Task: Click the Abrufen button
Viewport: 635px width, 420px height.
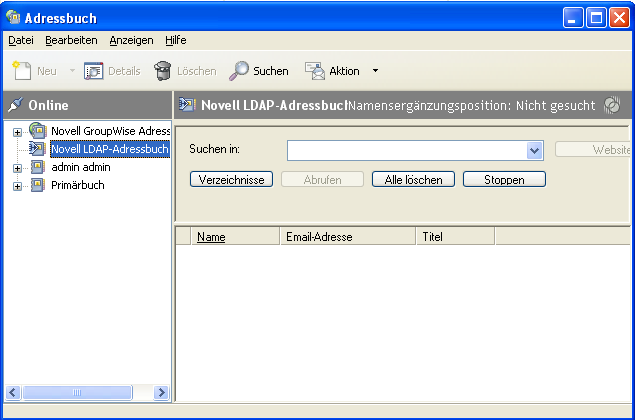Action: coord(322,179)
